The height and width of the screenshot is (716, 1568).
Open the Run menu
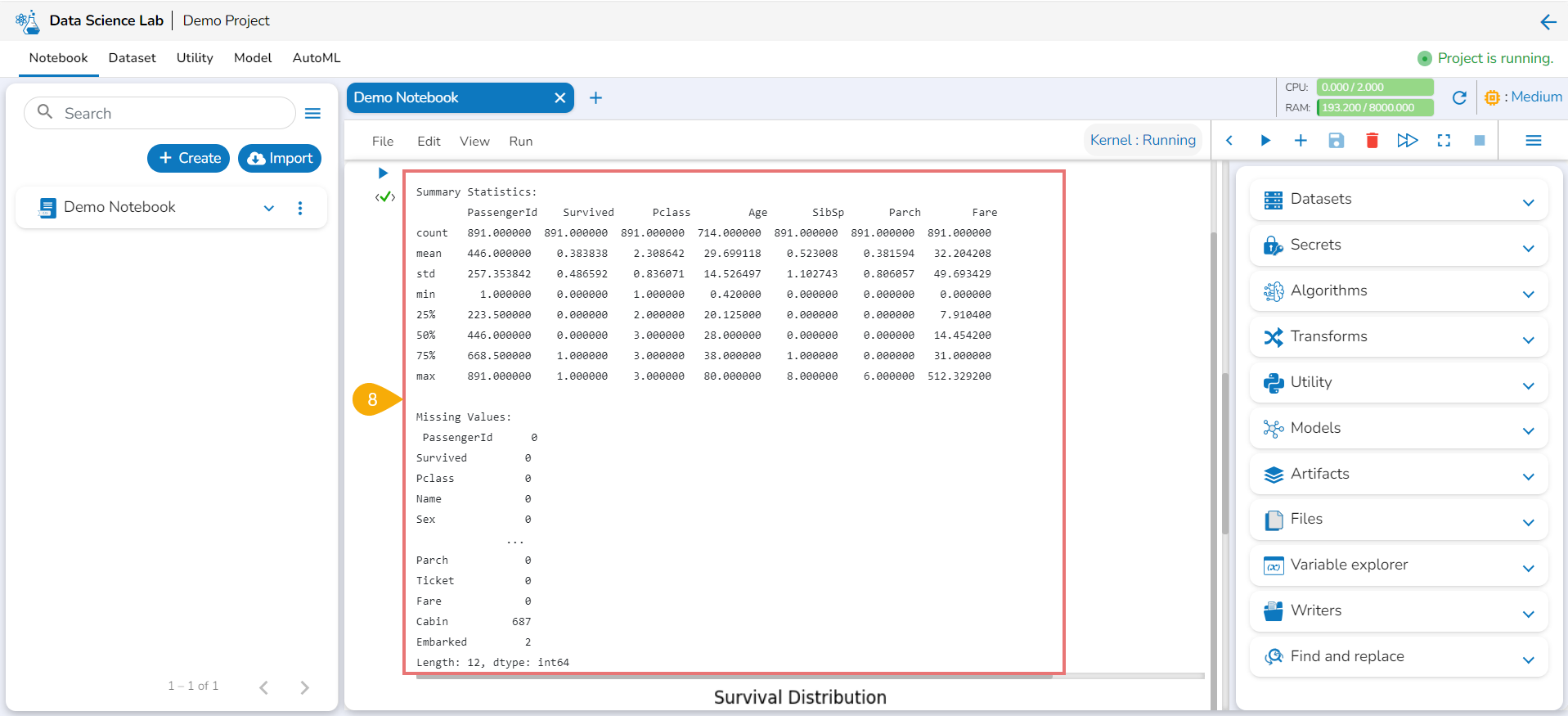[x=520, y=142]
